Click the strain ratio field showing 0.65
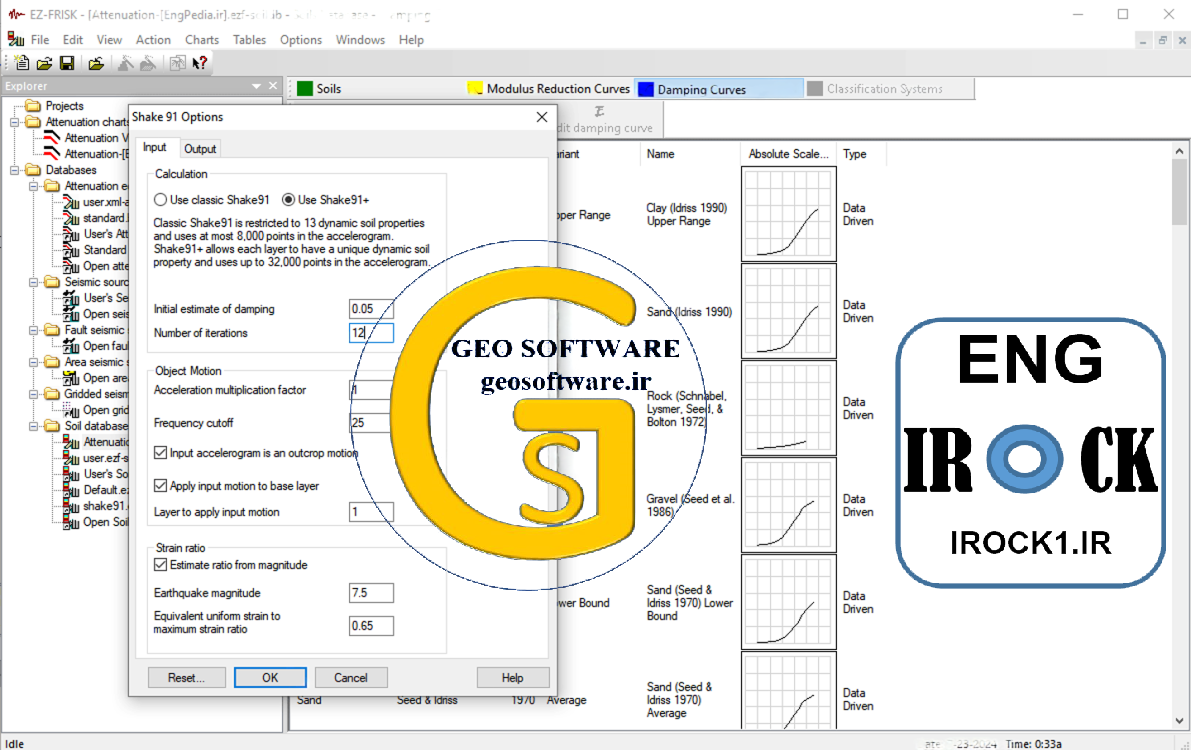This screenshot has height=750, width=1191. click(371, 626)
